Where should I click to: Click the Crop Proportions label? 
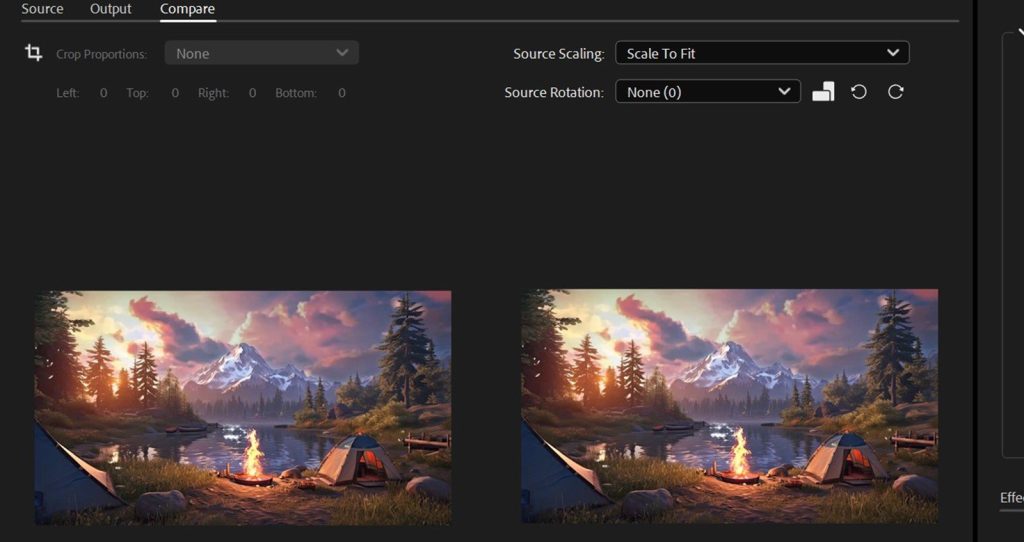coord(101,54)
